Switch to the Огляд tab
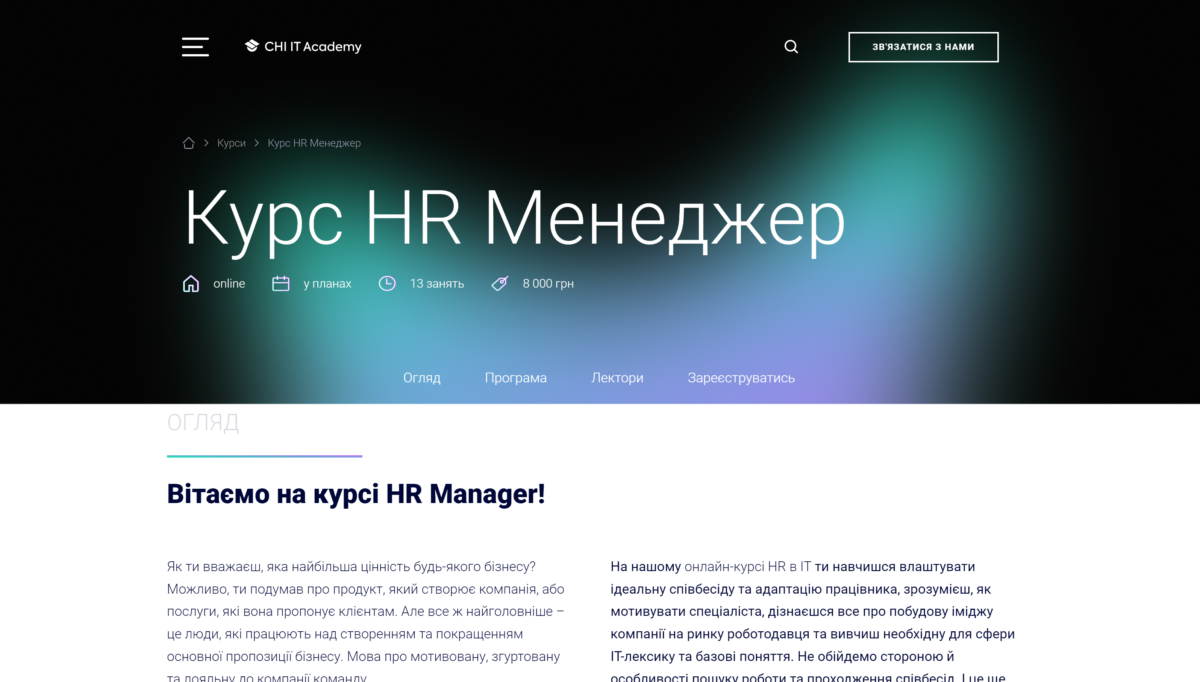This screenshot has width=1200, height=682. (422, 378)
